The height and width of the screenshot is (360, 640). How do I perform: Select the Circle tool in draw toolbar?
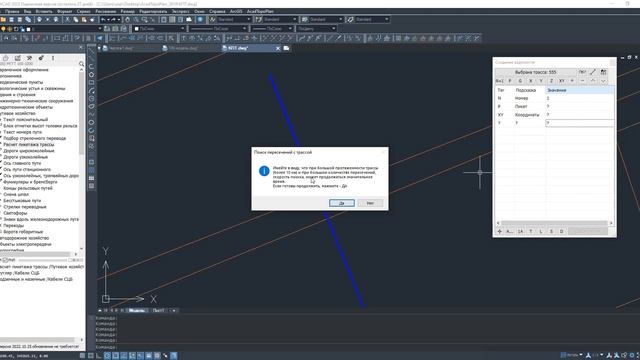pyautogui.click(x=91, y=98)
